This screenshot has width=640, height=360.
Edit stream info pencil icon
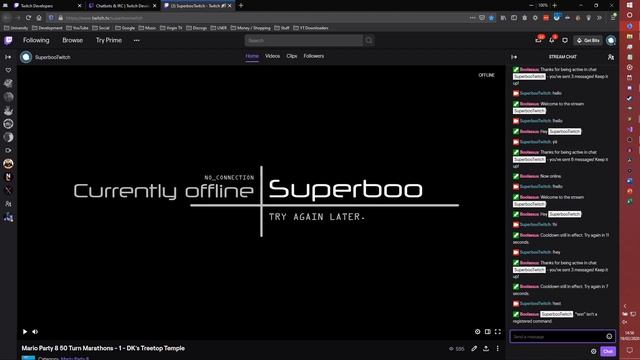(474, 349)
